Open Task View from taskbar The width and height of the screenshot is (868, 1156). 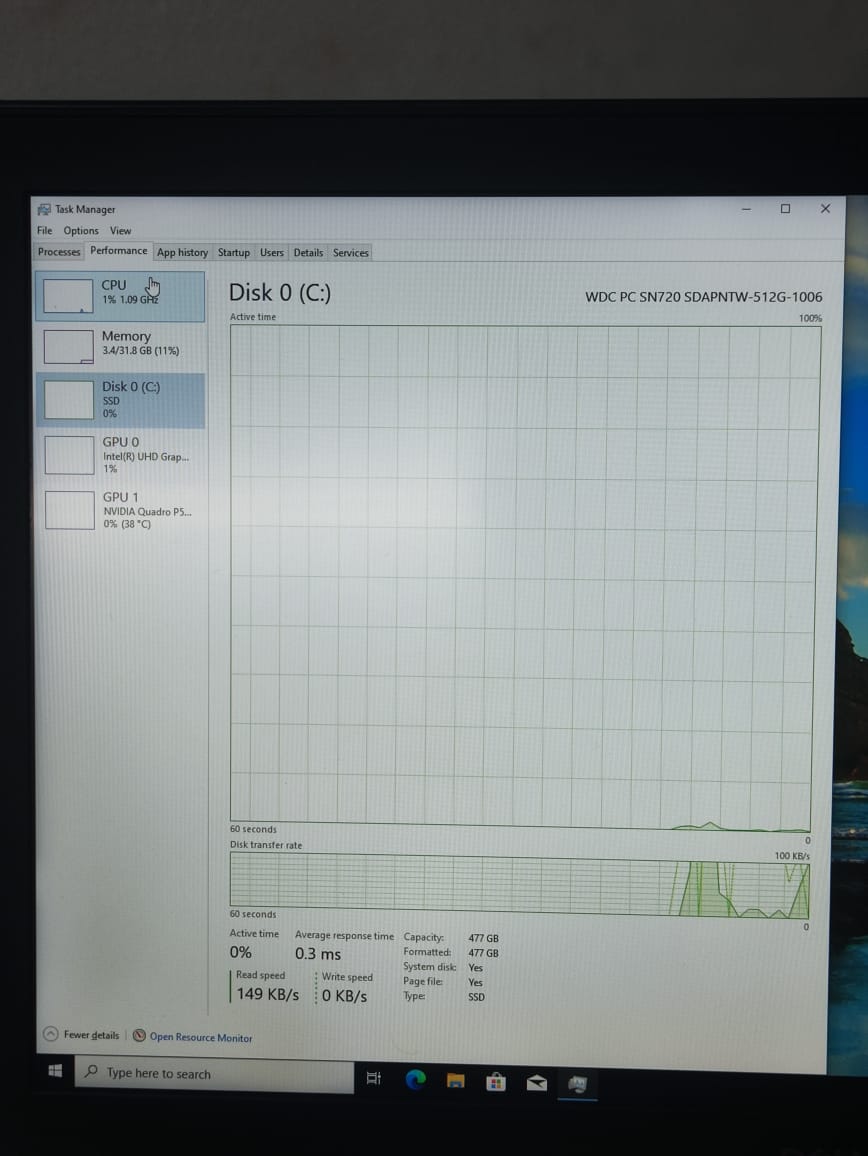pos(374,1079)
